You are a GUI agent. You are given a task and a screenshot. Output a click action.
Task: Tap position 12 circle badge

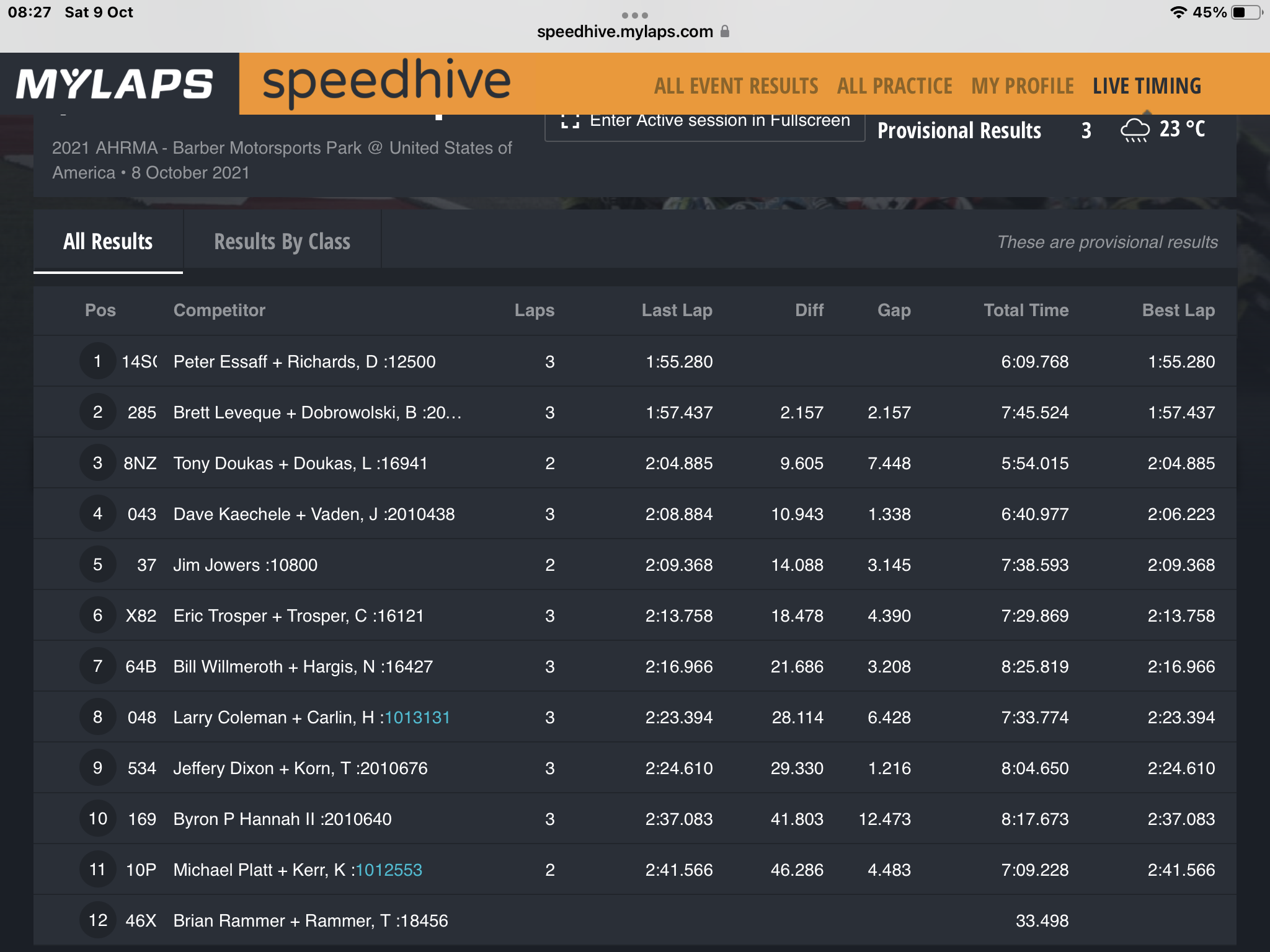(98, 920)
